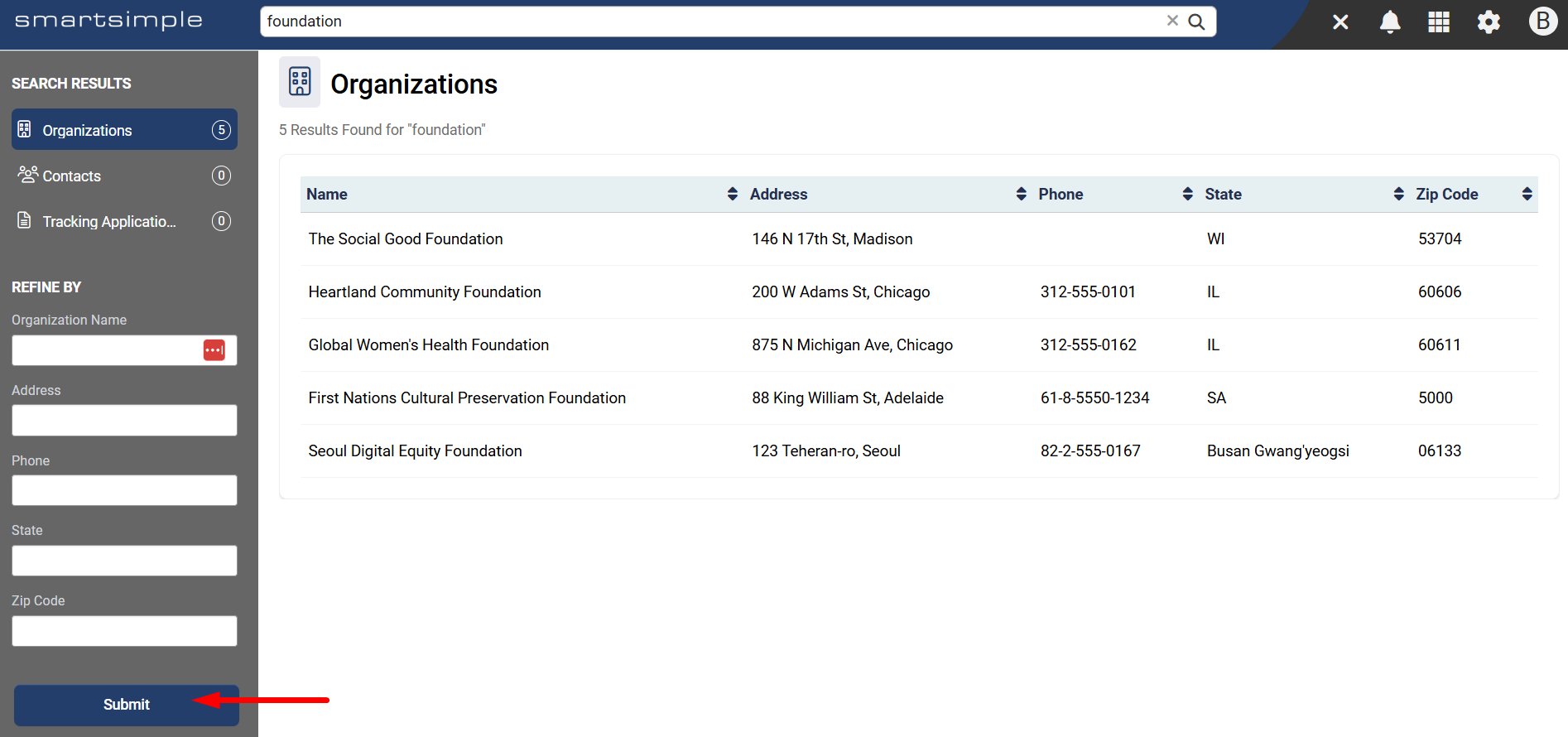Focus the Address filter field
Image resolution: width=1568 pixels, height=737 pixels.
click(x=124, y=421)
